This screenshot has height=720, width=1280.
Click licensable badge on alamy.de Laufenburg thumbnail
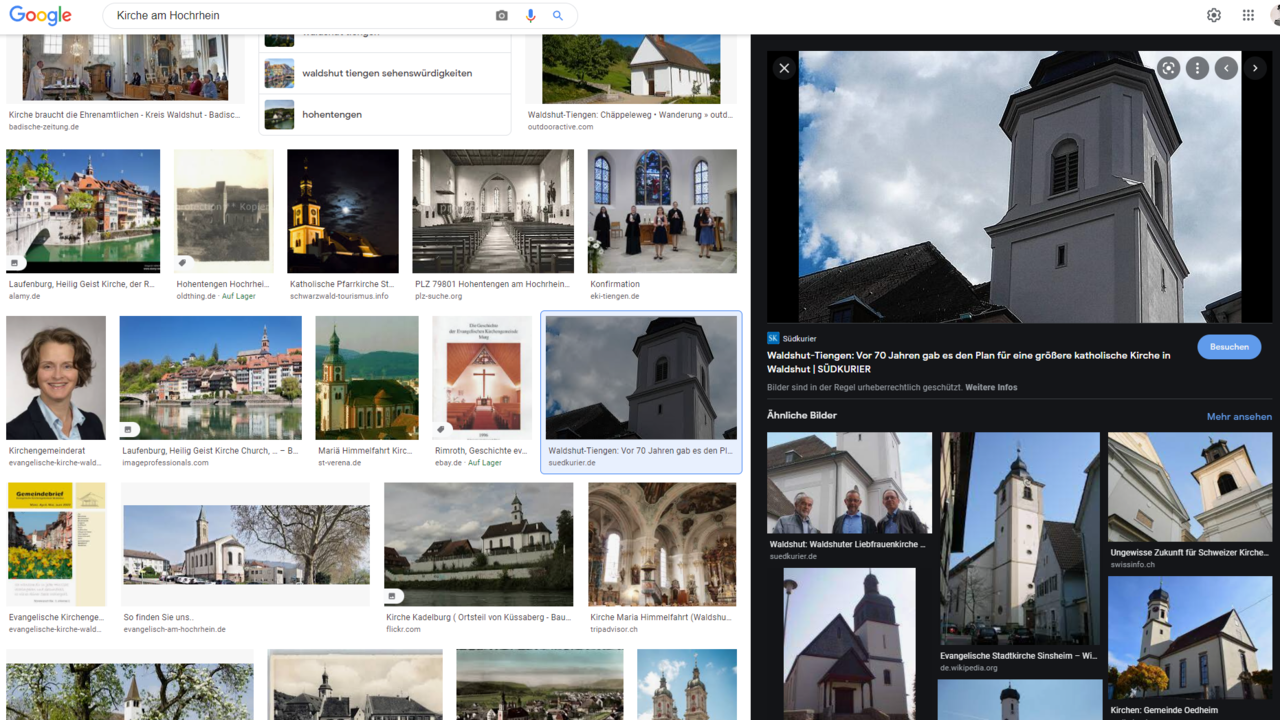[x=15, y=263]
